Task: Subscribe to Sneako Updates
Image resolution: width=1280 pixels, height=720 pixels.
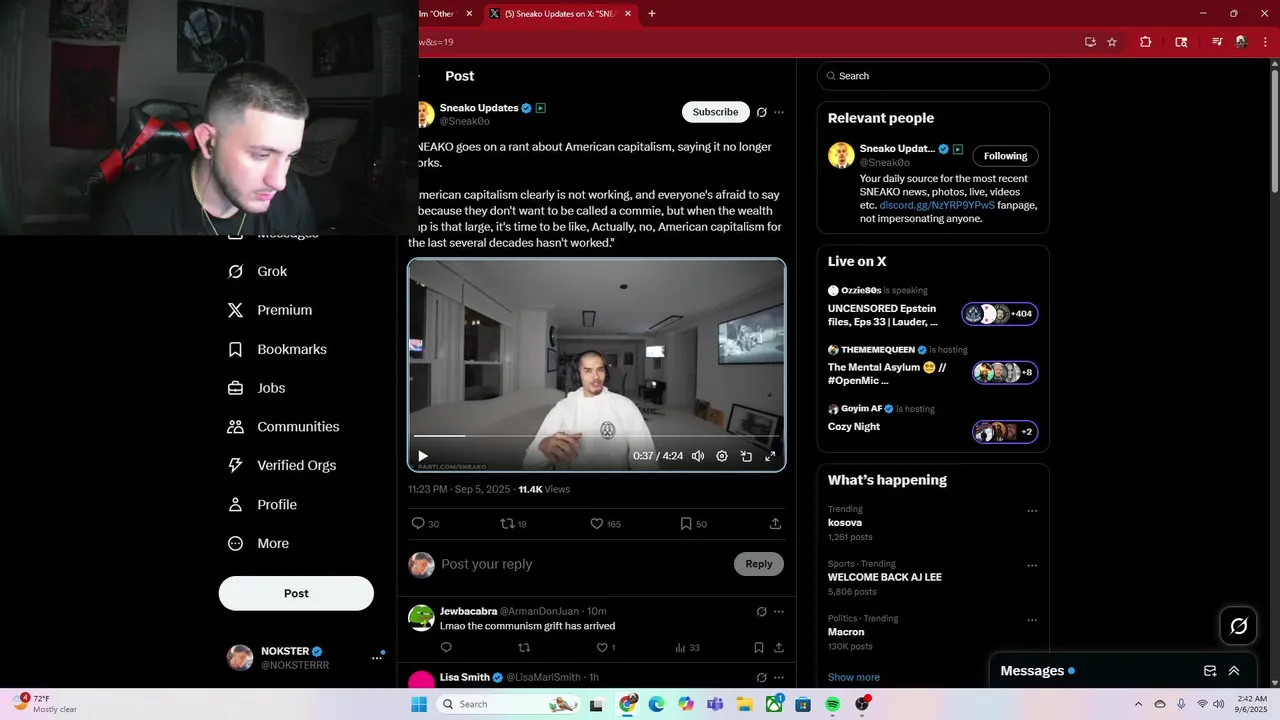Action: (715, 112)
